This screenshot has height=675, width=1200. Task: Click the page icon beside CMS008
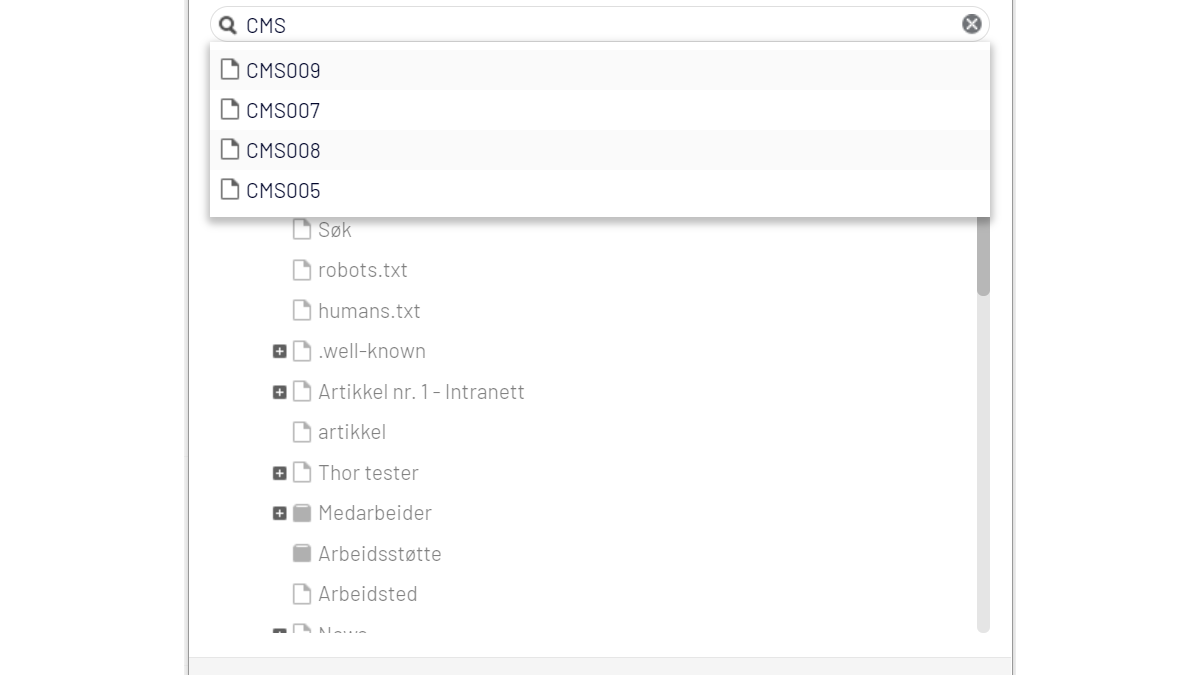(230, 150)
